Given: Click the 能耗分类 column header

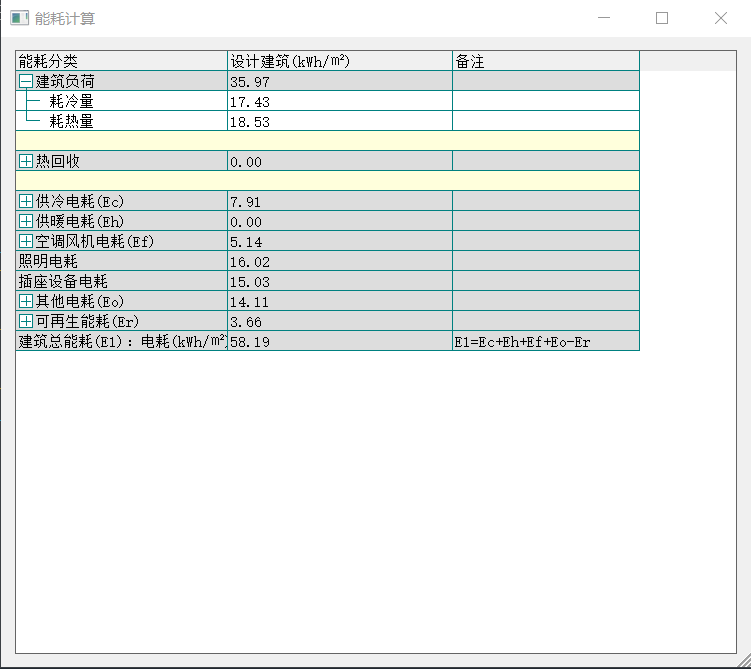Looking at the screenshot, I should click(120, 61).
